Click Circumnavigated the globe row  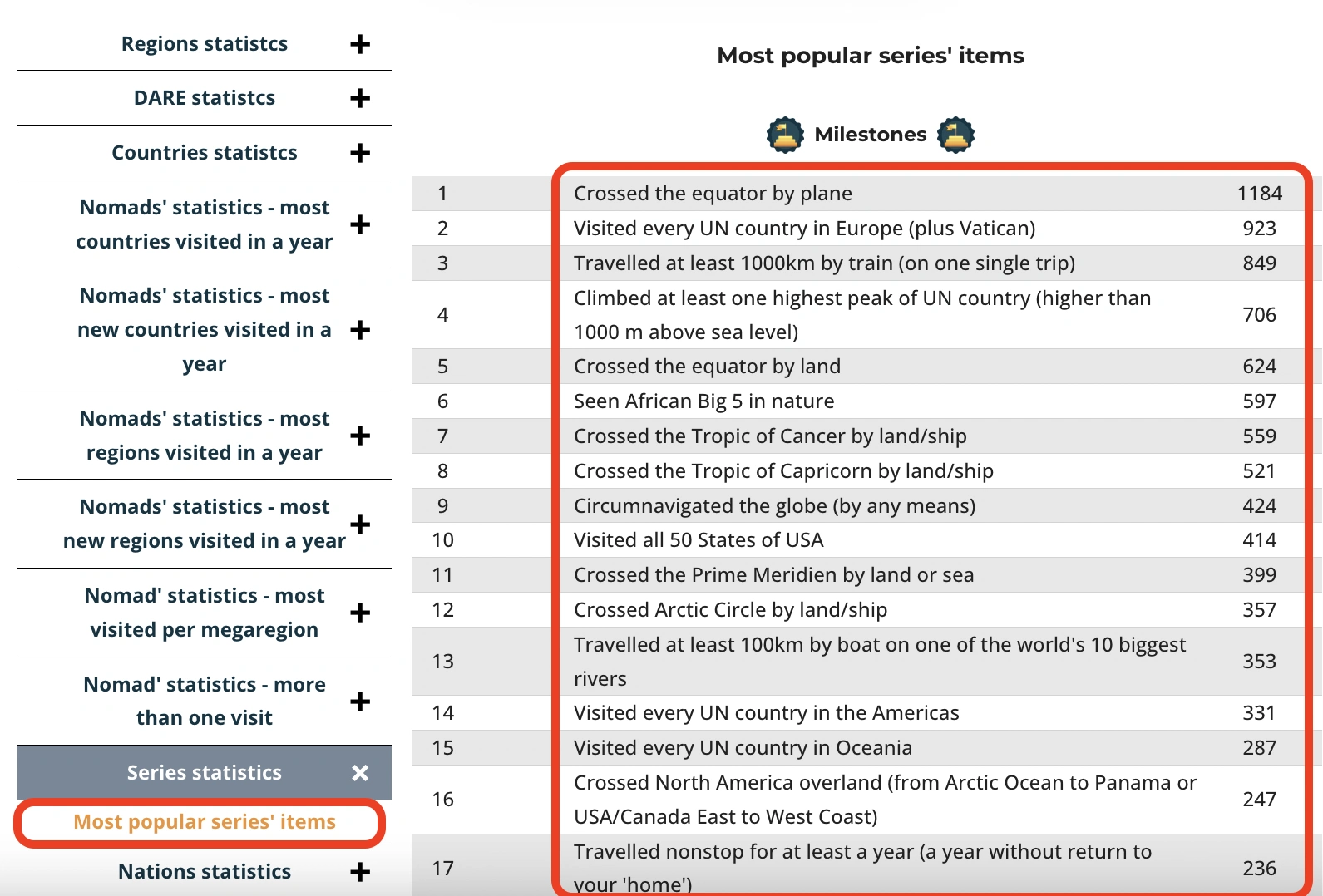(774, 506)
